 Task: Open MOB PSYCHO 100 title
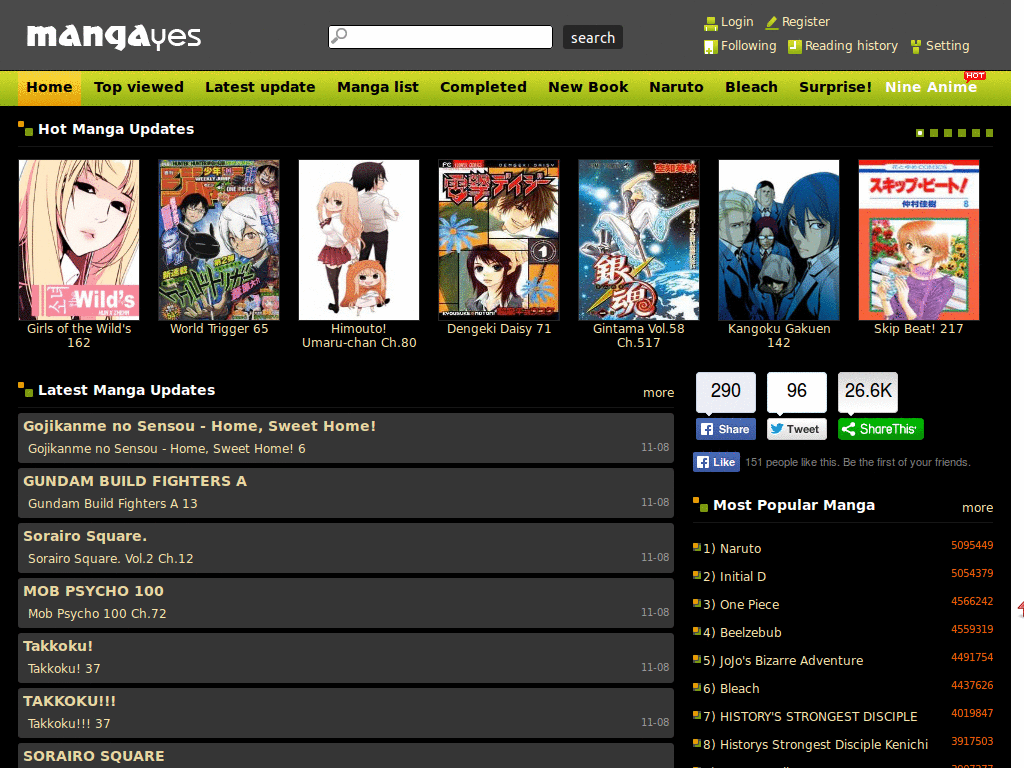pos(93,590)
